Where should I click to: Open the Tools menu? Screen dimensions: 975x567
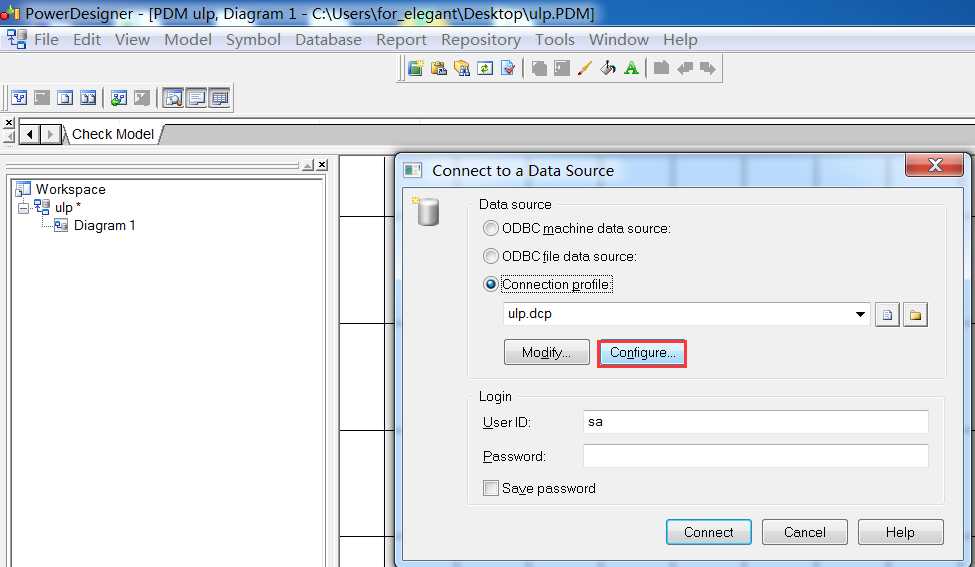555,40
